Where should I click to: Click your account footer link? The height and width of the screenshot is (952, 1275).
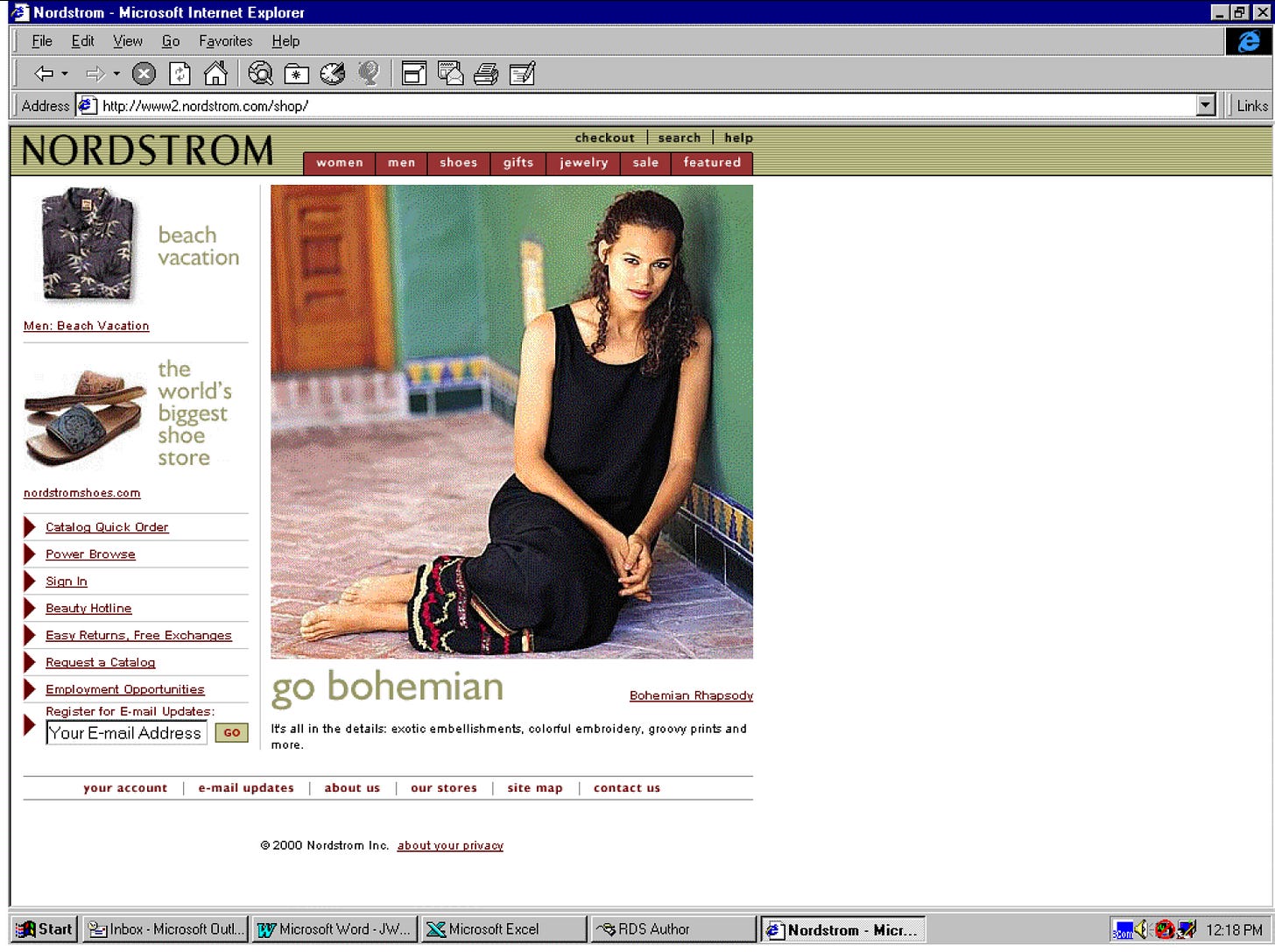click(125, 788)
